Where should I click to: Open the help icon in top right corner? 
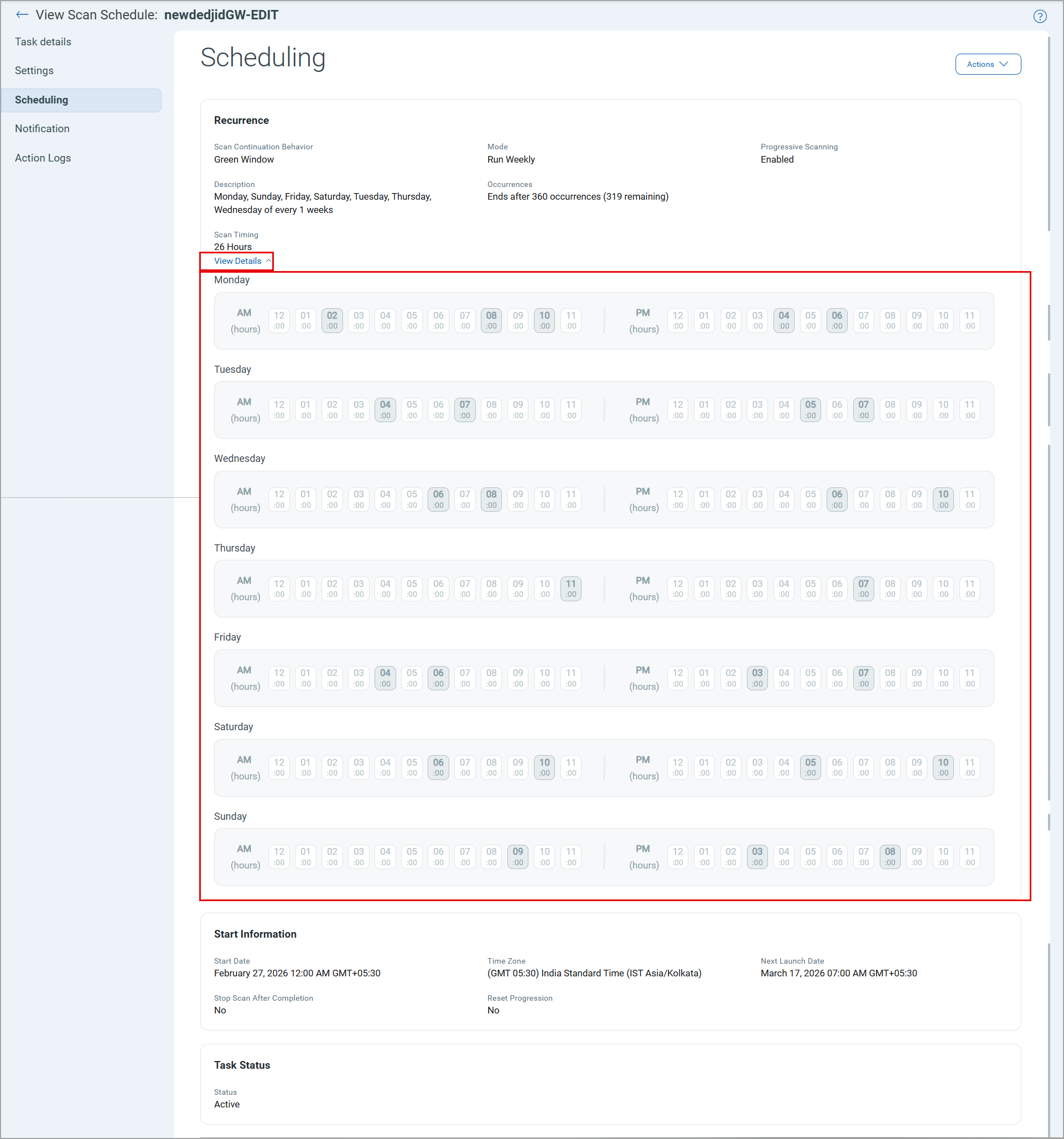(1040, 16)
